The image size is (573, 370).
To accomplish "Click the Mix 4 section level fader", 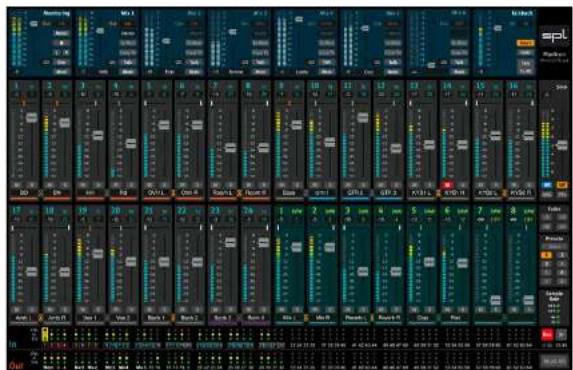I will pyautogui.click(x=299, y=19).
